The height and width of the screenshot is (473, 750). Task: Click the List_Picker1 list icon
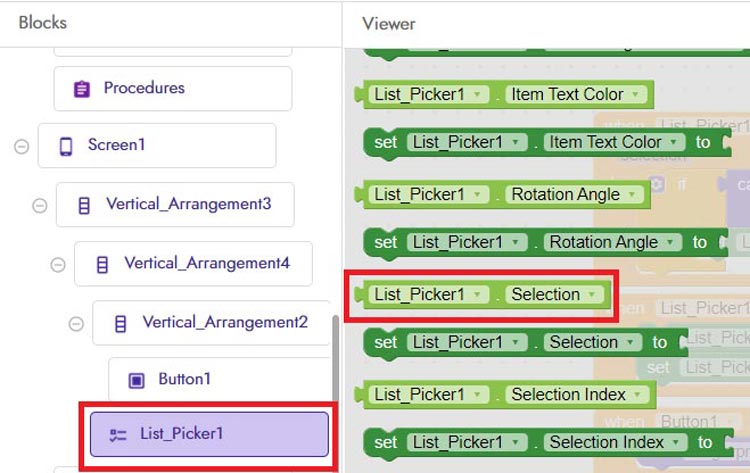pyautogui.click(x=118, y=435)
